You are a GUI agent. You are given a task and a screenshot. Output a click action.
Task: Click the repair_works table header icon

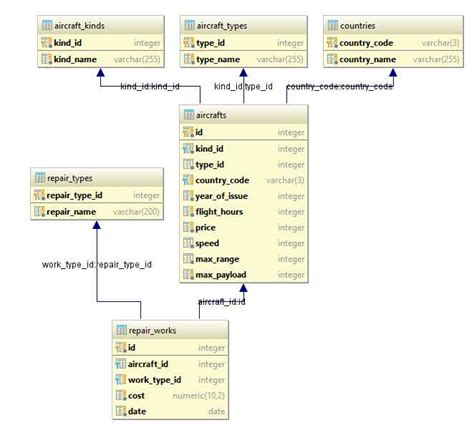point(121,330)
